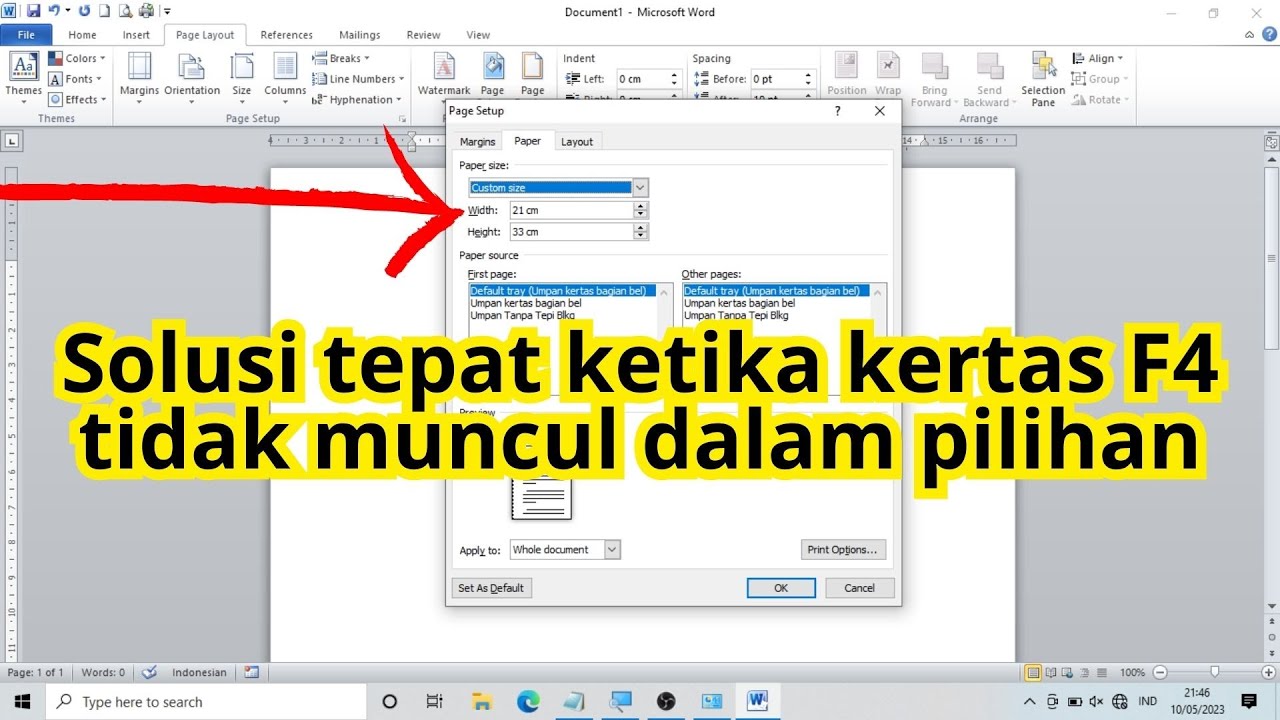Click the Windows Start button
The width and height of the screenshot is (1280, 720).
point(22,701)
